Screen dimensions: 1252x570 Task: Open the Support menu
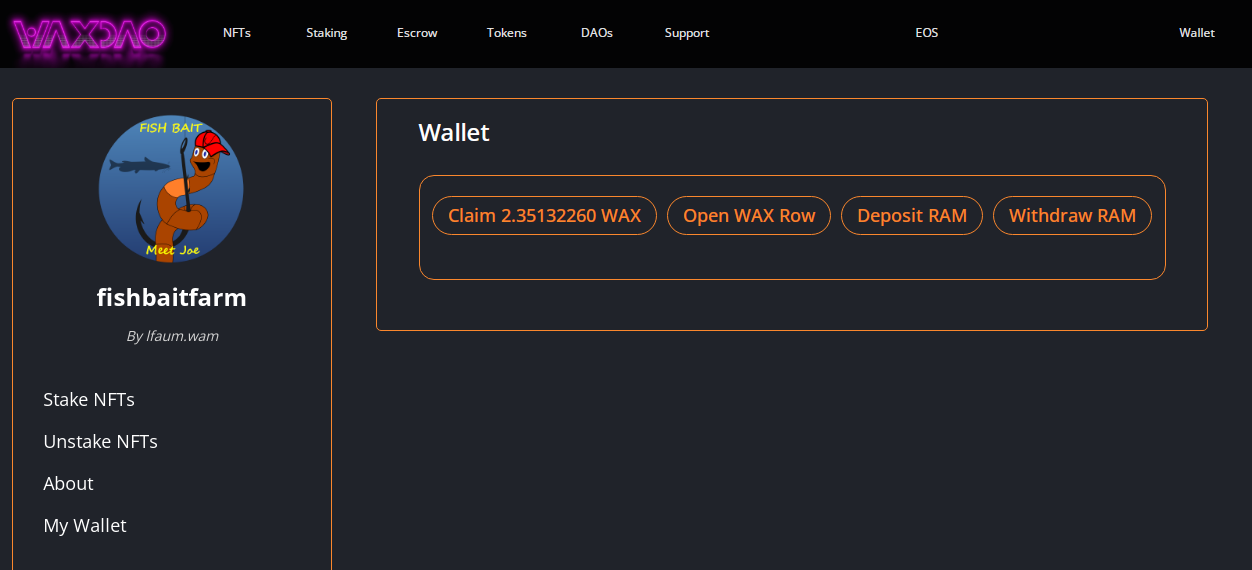(687, 33)
